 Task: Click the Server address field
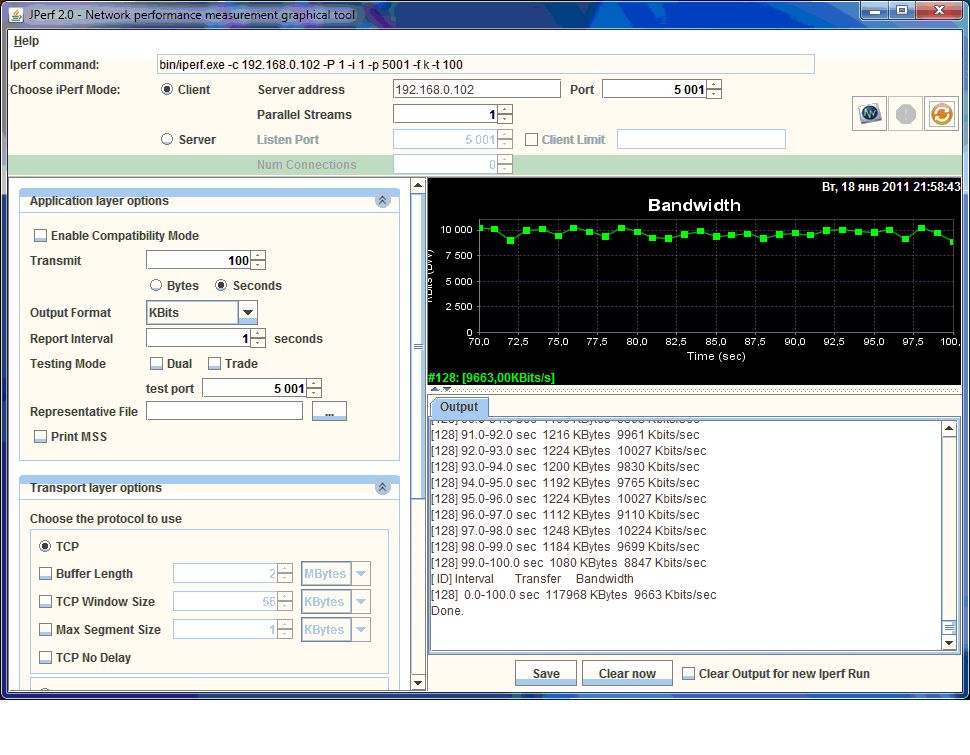(x=477, y=89)
